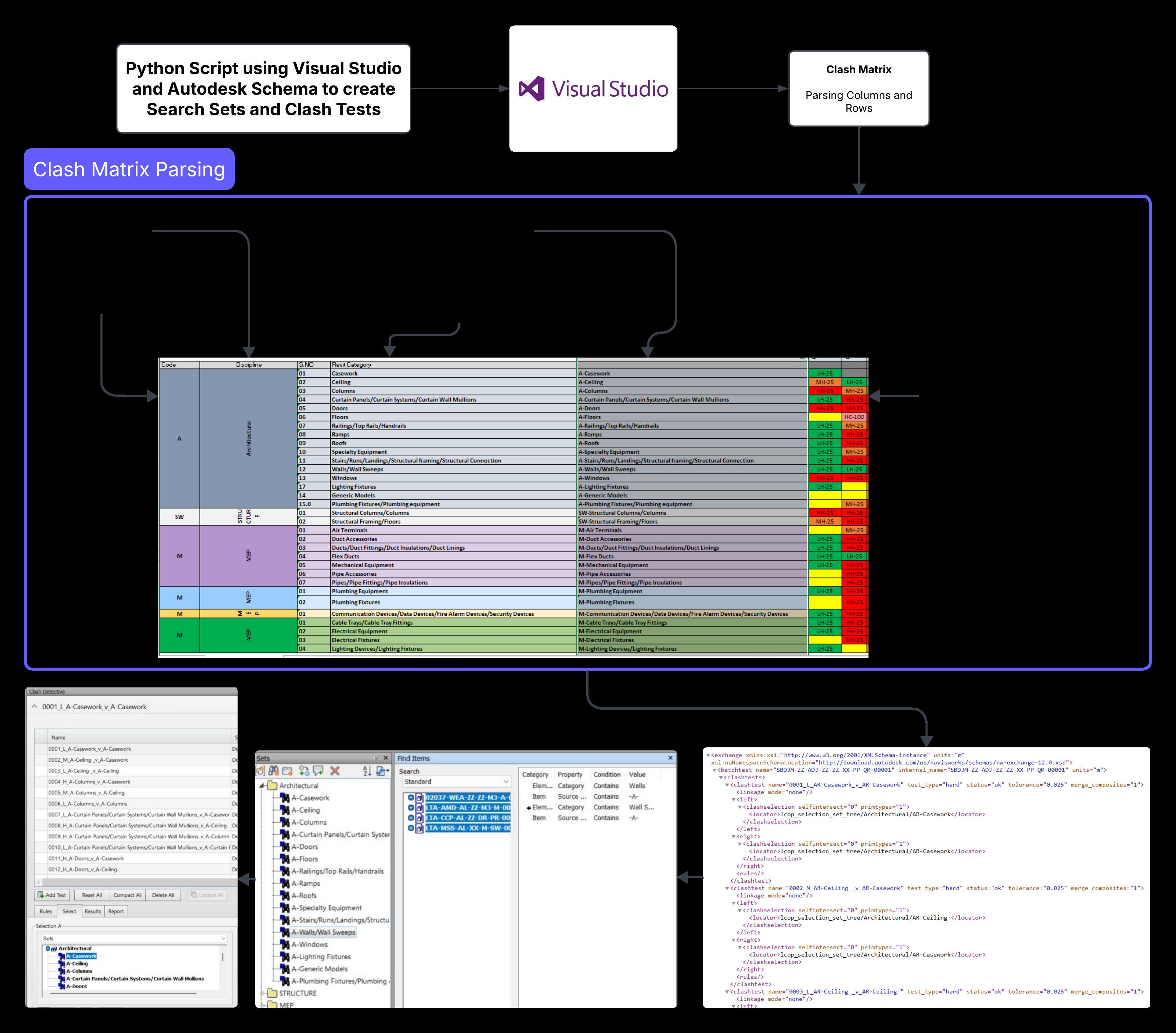Image resolution: width=1176 pixels, height=1033 pixels.
Task: Click the Add Test button
Action: pyautogui.click(x=52, y=895)
